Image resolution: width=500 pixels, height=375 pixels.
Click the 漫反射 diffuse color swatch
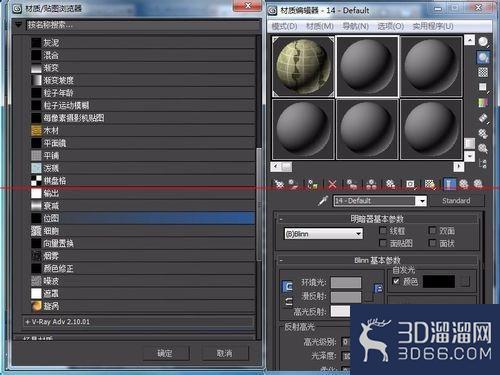pos(346,297)
